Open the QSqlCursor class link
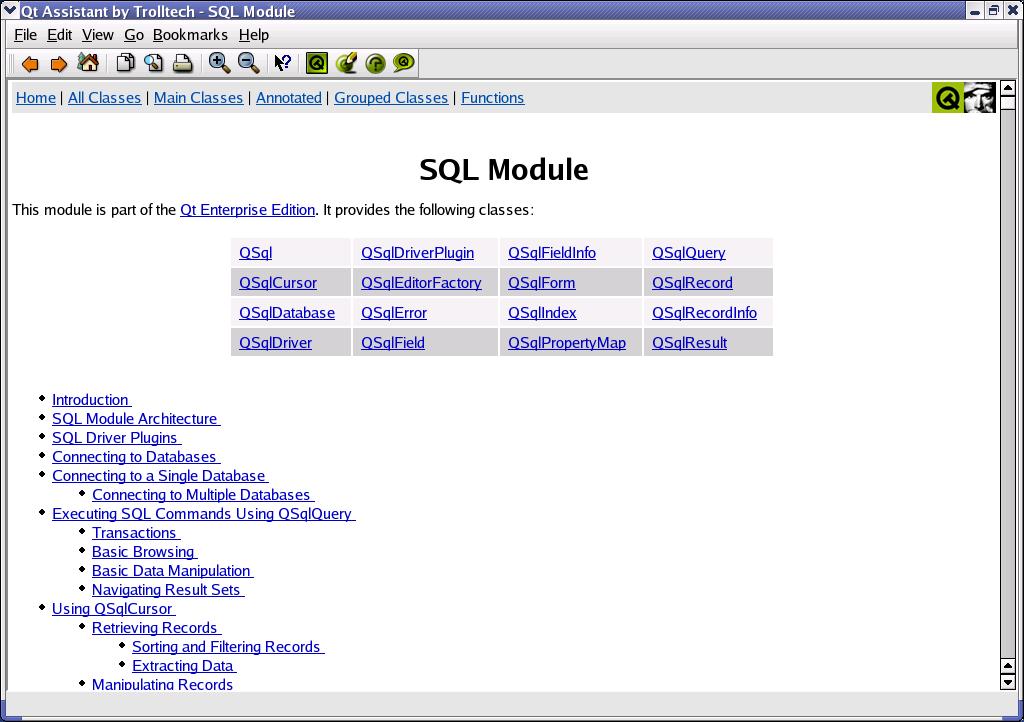 pyautogui.click(x=278, y=283)
